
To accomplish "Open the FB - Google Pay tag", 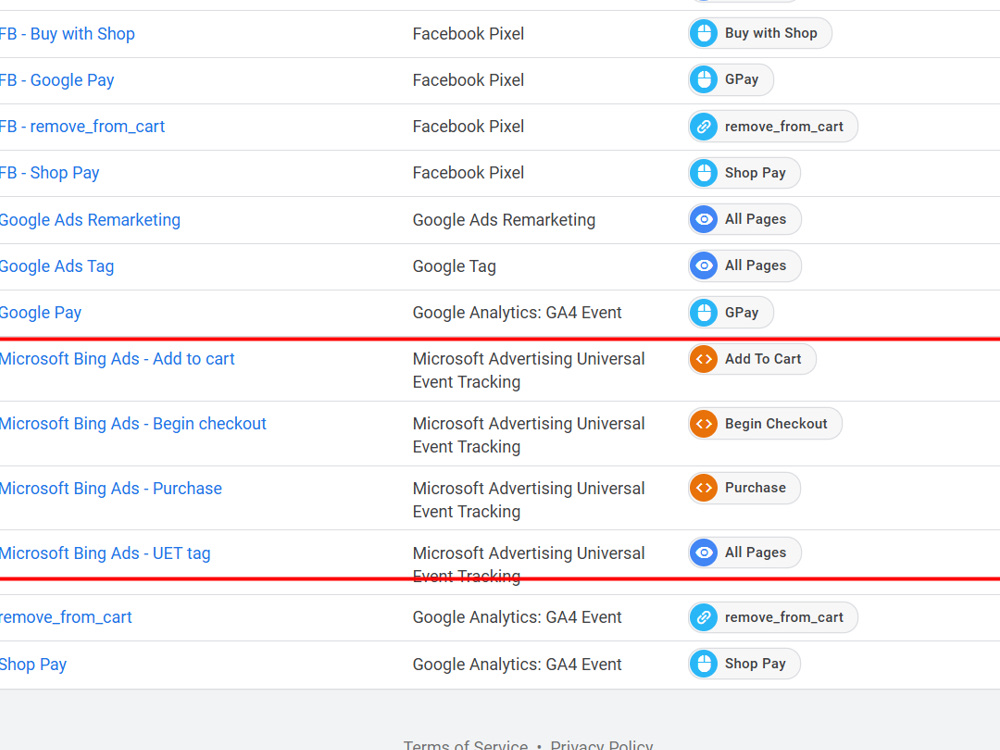I will [57, 80].
